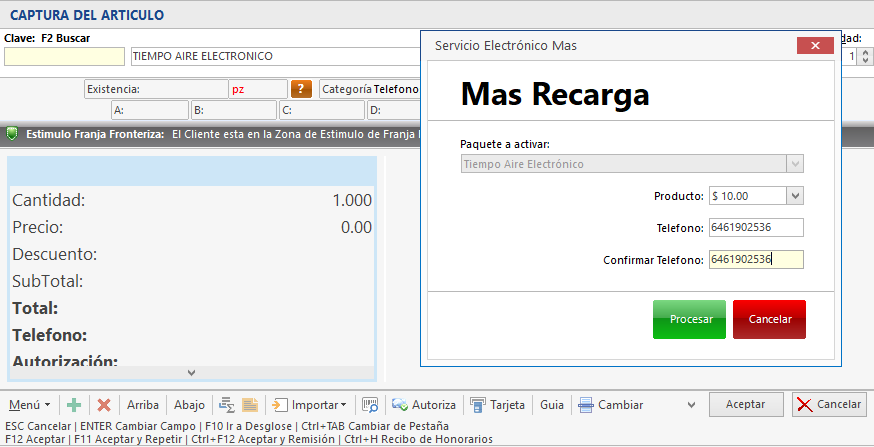The image size is (874, 447).
Task: Open the Producto dropdown showing $ 10.00
Action: click(795, 196)
